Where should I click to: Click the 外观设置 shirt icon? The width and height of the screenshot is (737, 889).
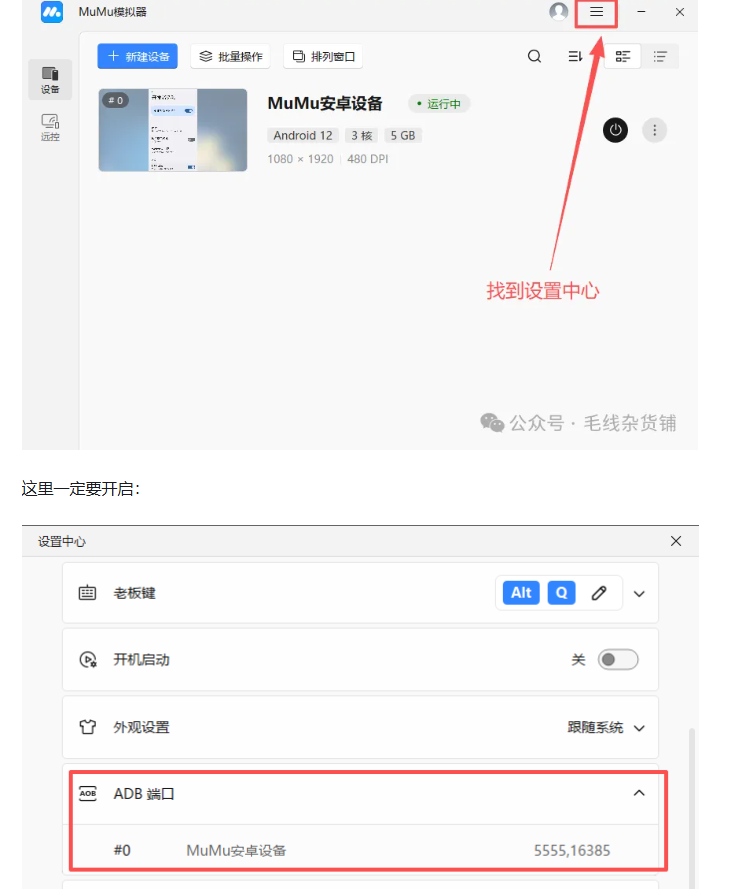click(x=87, y=727)
